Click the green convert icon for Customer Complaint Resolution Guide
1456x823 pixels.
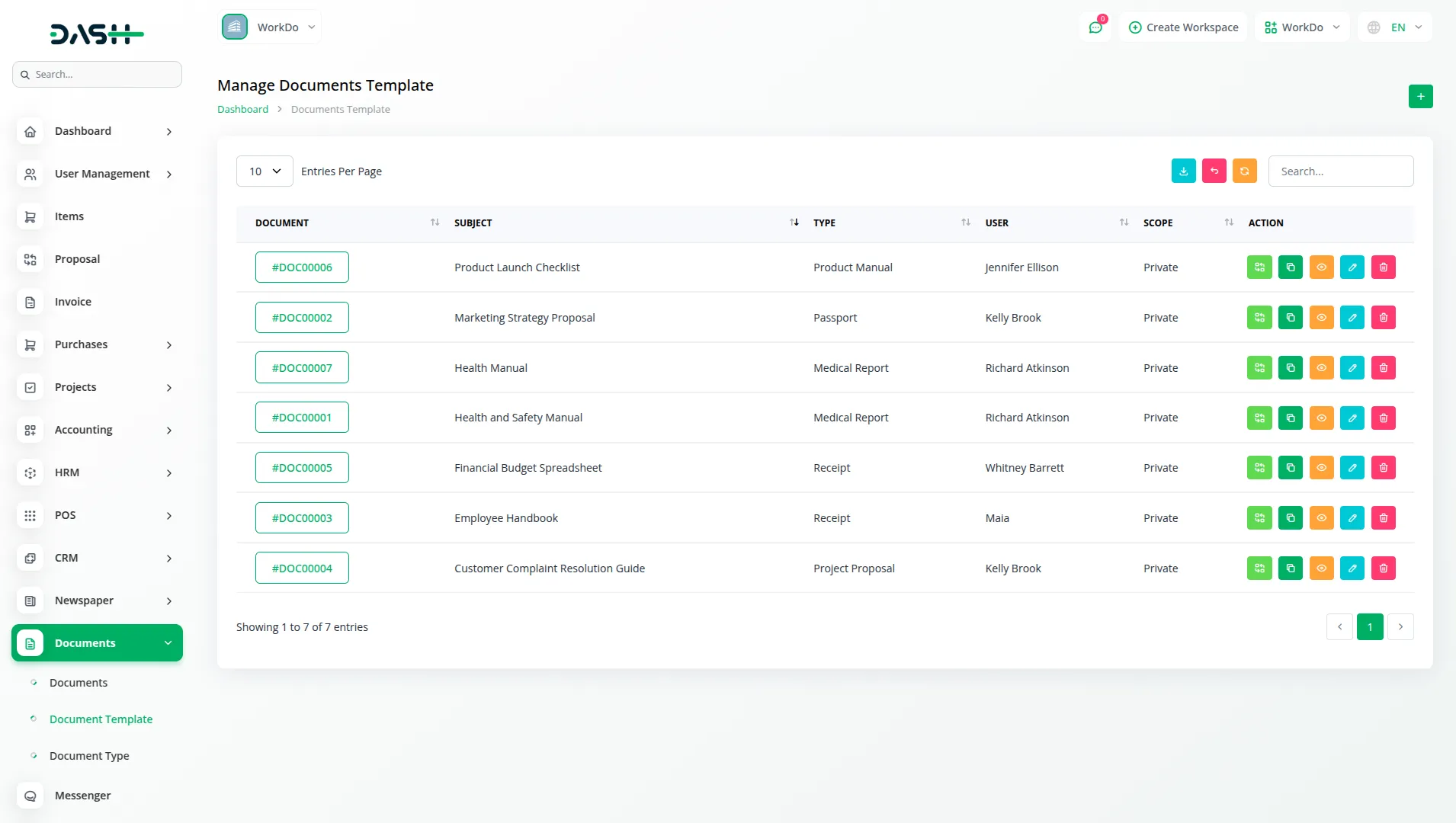tap(1259, 568)
